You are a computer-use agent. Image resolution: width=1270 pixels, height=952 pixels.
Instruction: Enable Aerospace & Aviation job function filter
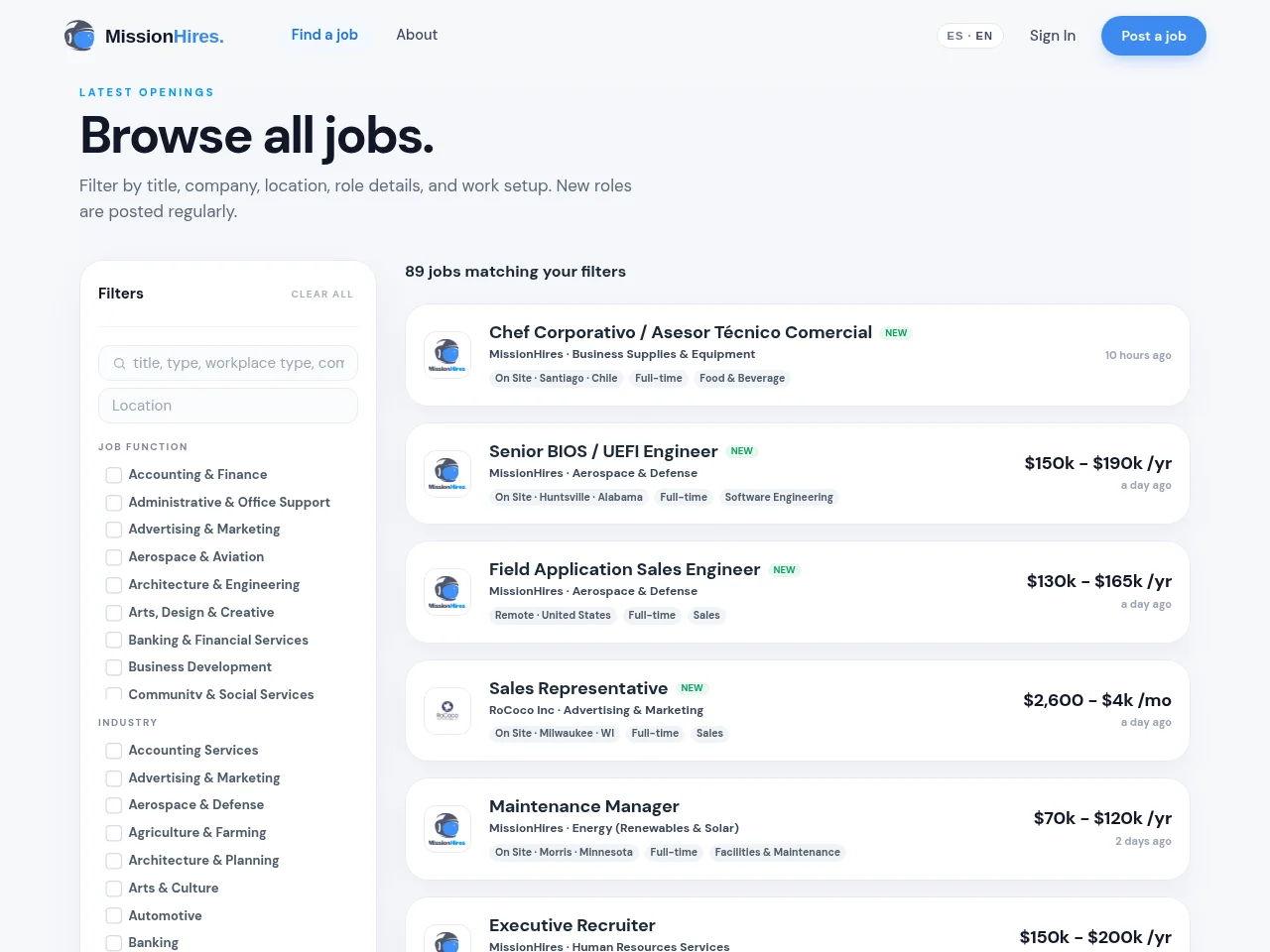[x=114, y=557]
